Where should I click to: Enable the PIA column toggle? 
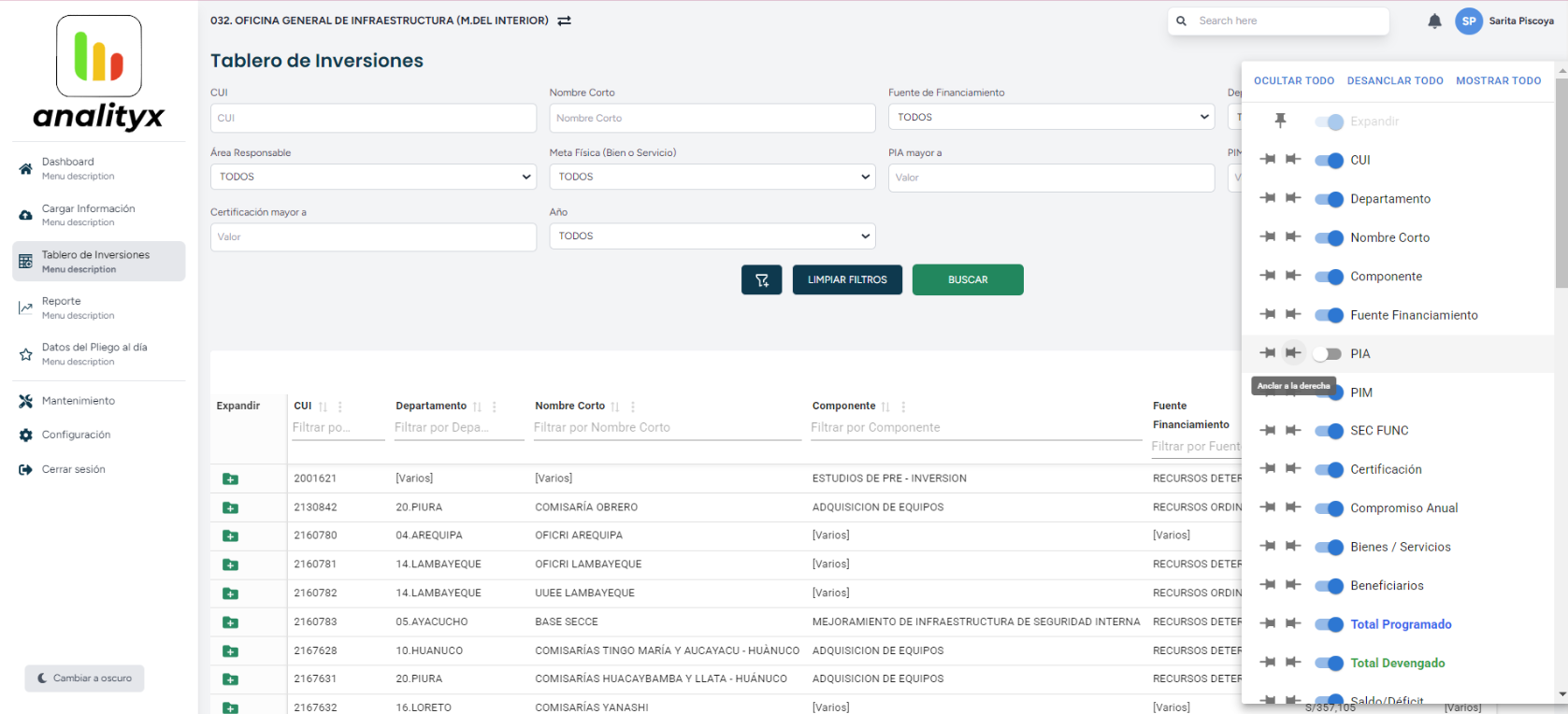(x=1328, y=354)
